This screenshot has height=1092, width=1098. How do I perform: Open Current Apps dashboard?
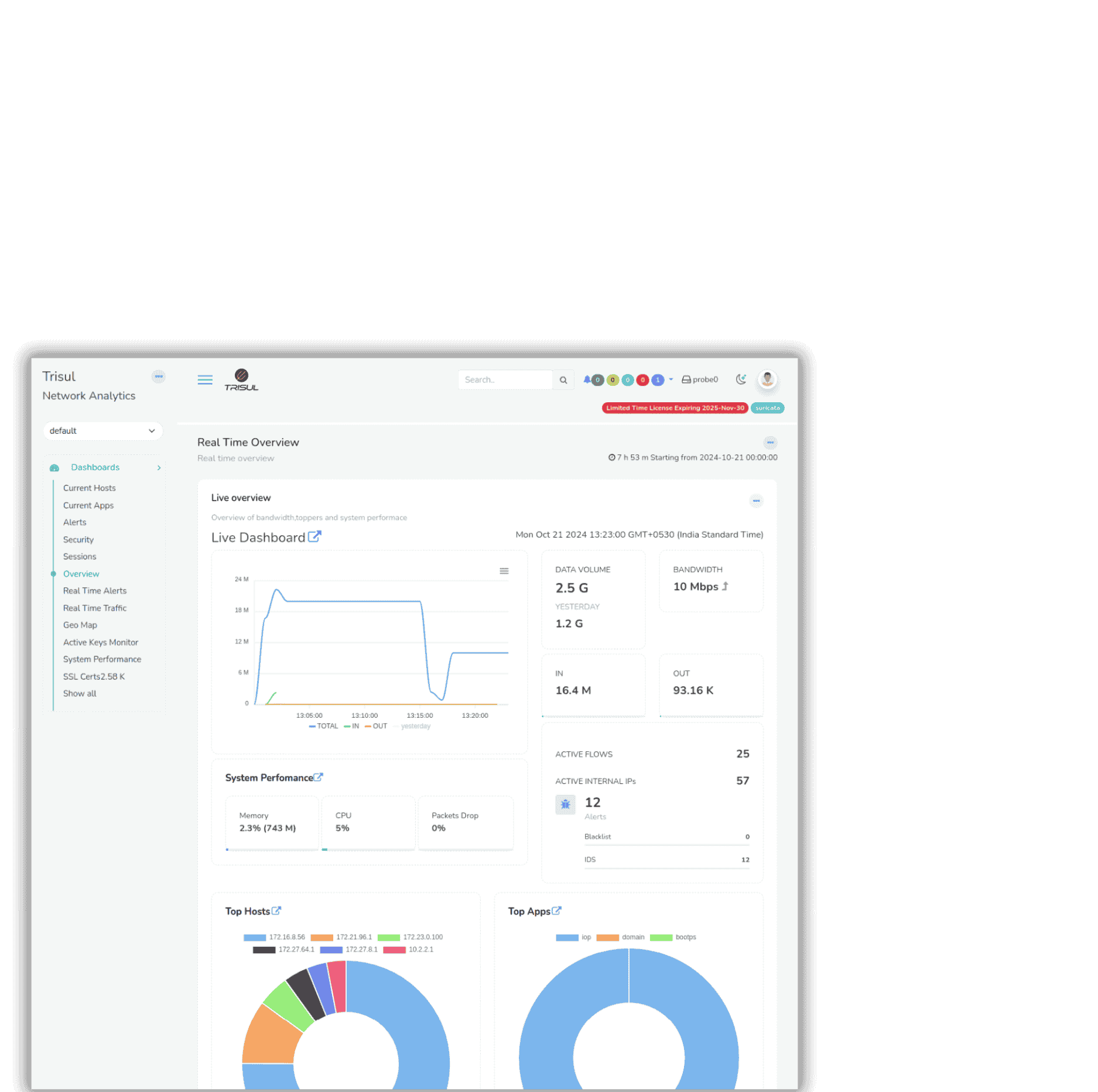pos(88,505)
